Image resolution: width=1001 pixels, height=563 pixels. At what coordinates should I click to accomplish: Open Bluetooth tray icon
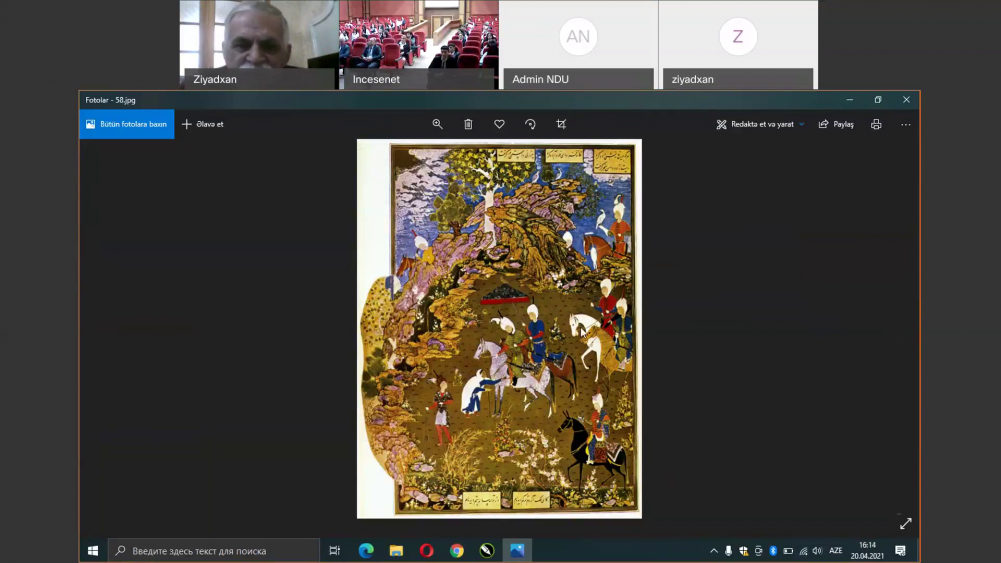click(x=773, y=550)
